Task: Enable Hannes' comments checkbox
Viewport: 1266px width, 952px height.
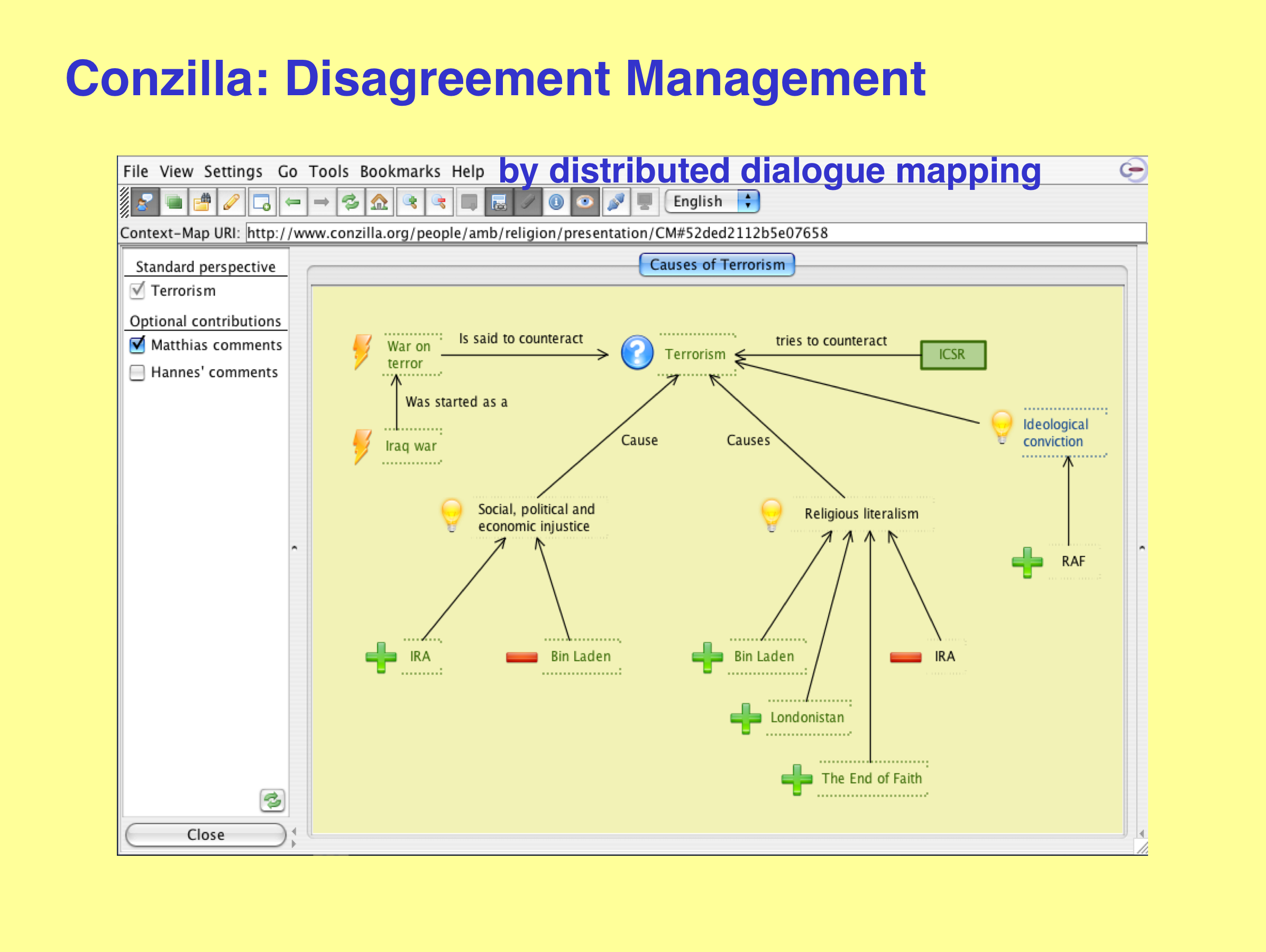Action: point(137,373)
